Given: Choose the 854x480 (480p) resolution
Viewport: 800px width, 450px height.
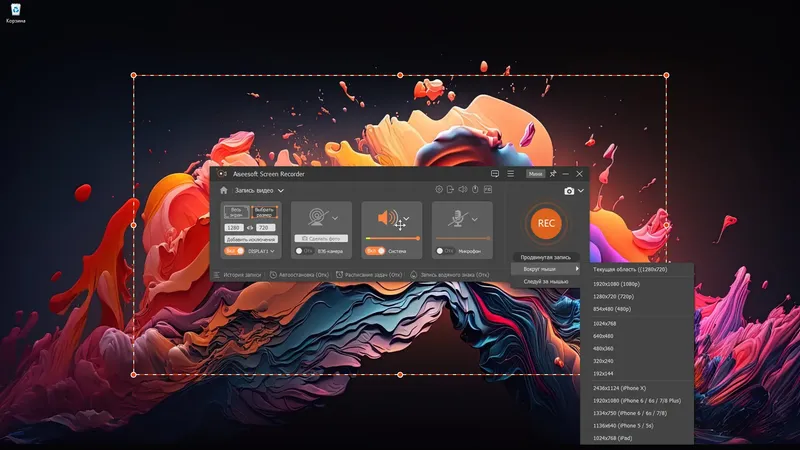Looking at the screenshot, I should point(637,309).
